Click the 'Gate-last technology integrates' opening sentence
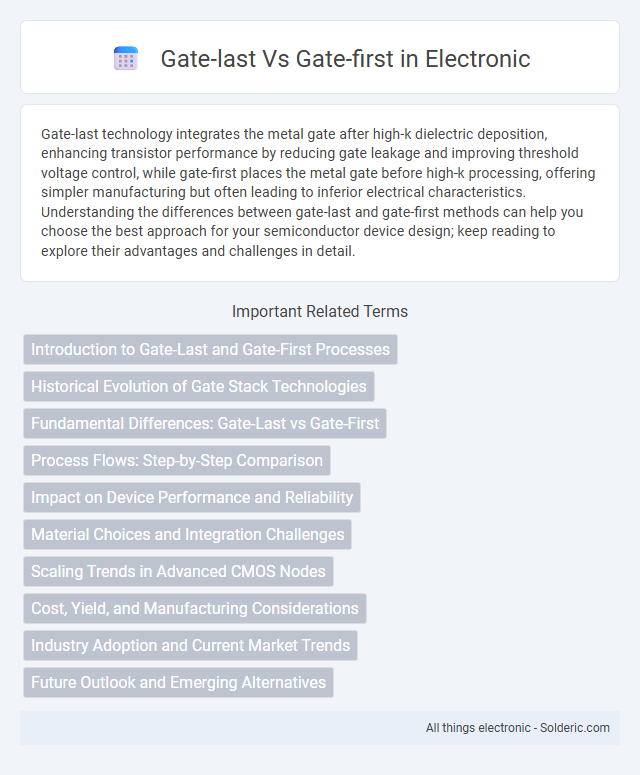640x775 pixels. tap(318, 163)
